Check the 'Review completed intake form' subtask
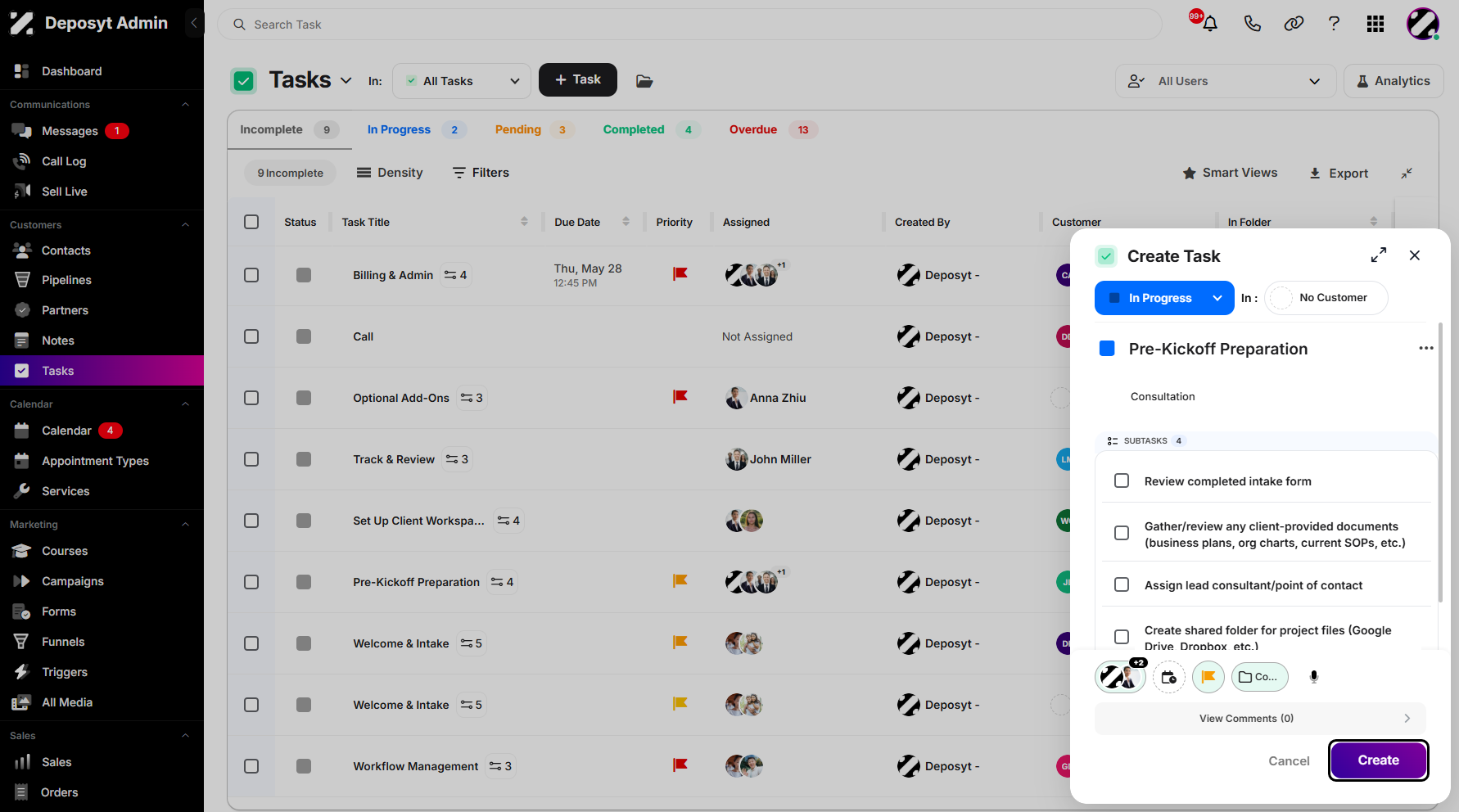 coord(1122,481)
